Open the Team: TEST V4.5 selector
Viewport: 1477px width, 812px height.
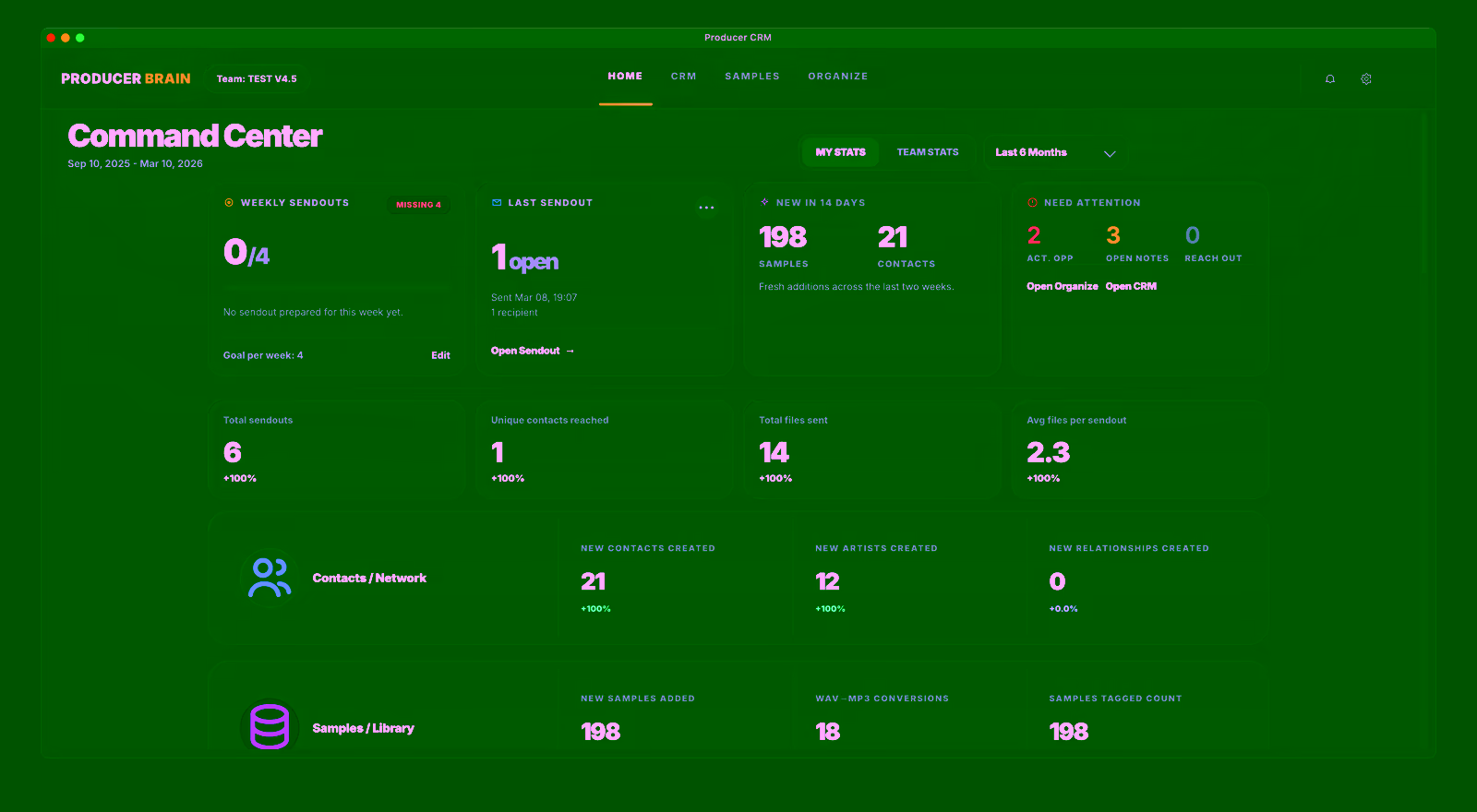[257, 79]
